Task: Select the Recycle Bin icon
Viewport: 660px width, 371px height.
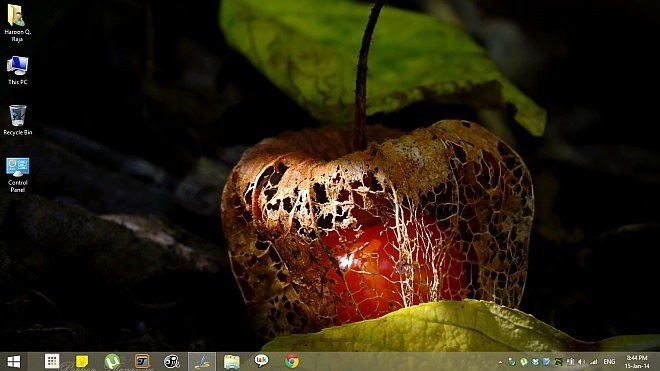Action: (17, 120)
